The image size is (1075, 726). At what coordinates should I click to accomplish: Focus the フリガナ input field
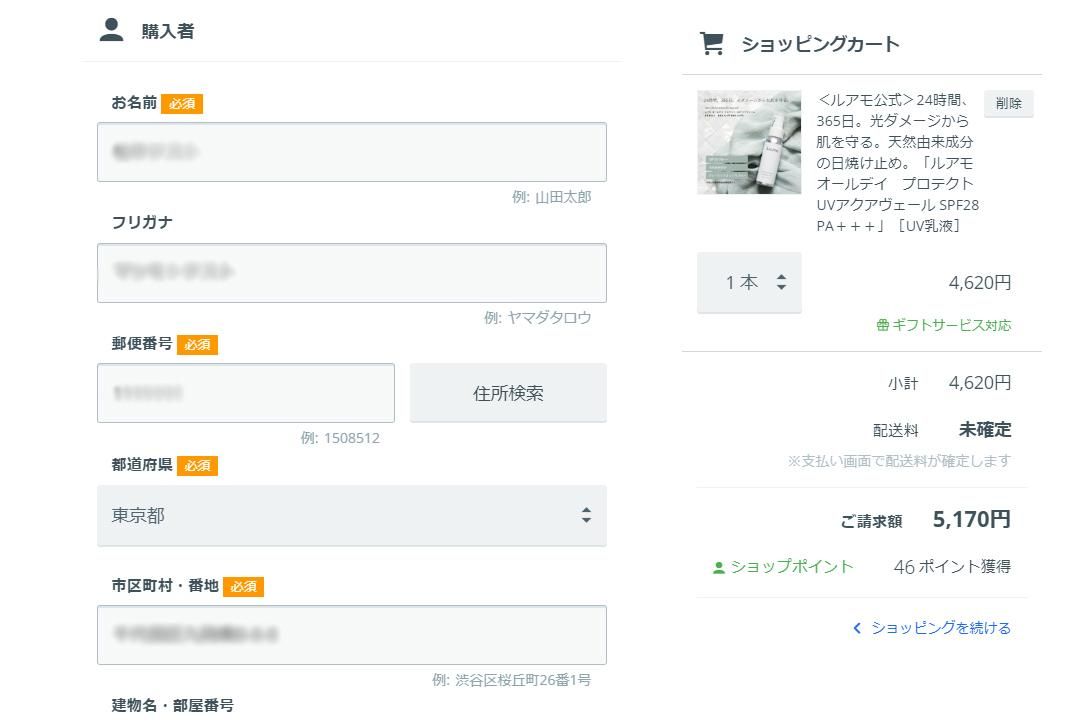[351, 273]
